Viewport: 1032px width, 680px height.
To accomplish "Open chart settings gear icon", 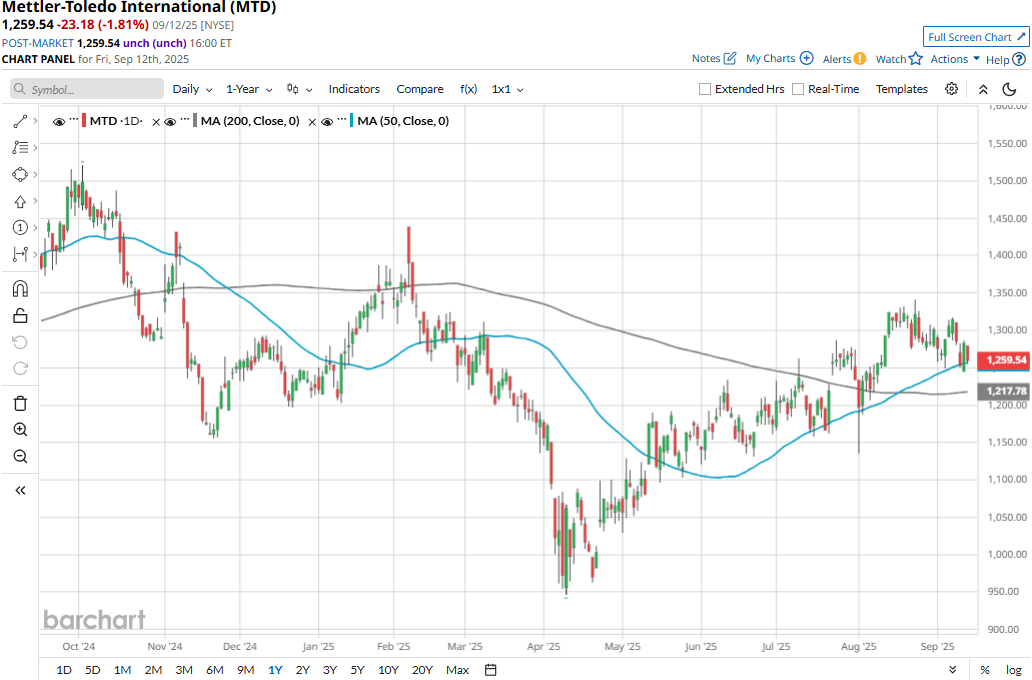I will pos(951,89).
